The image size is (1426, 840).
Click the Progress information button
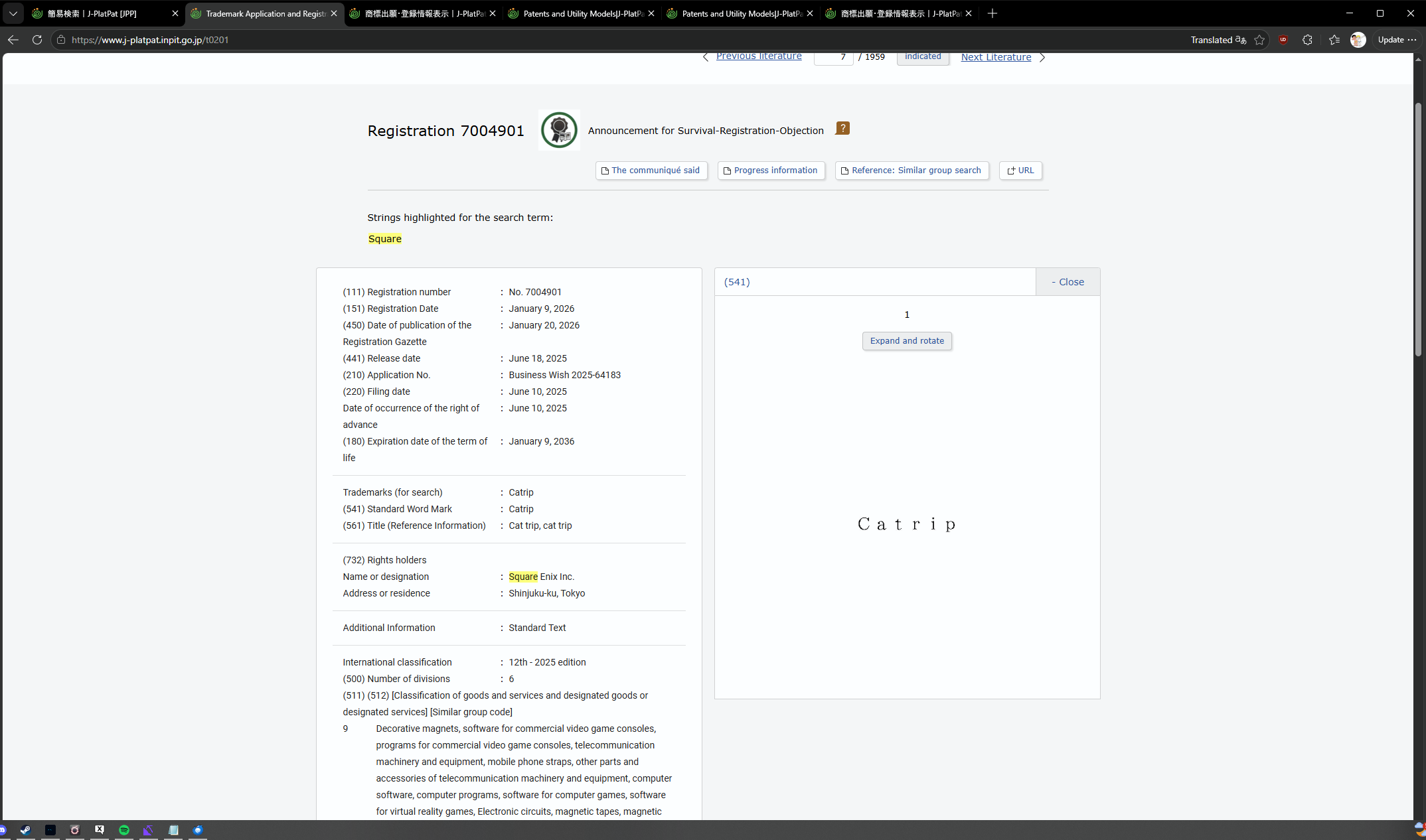771,171
